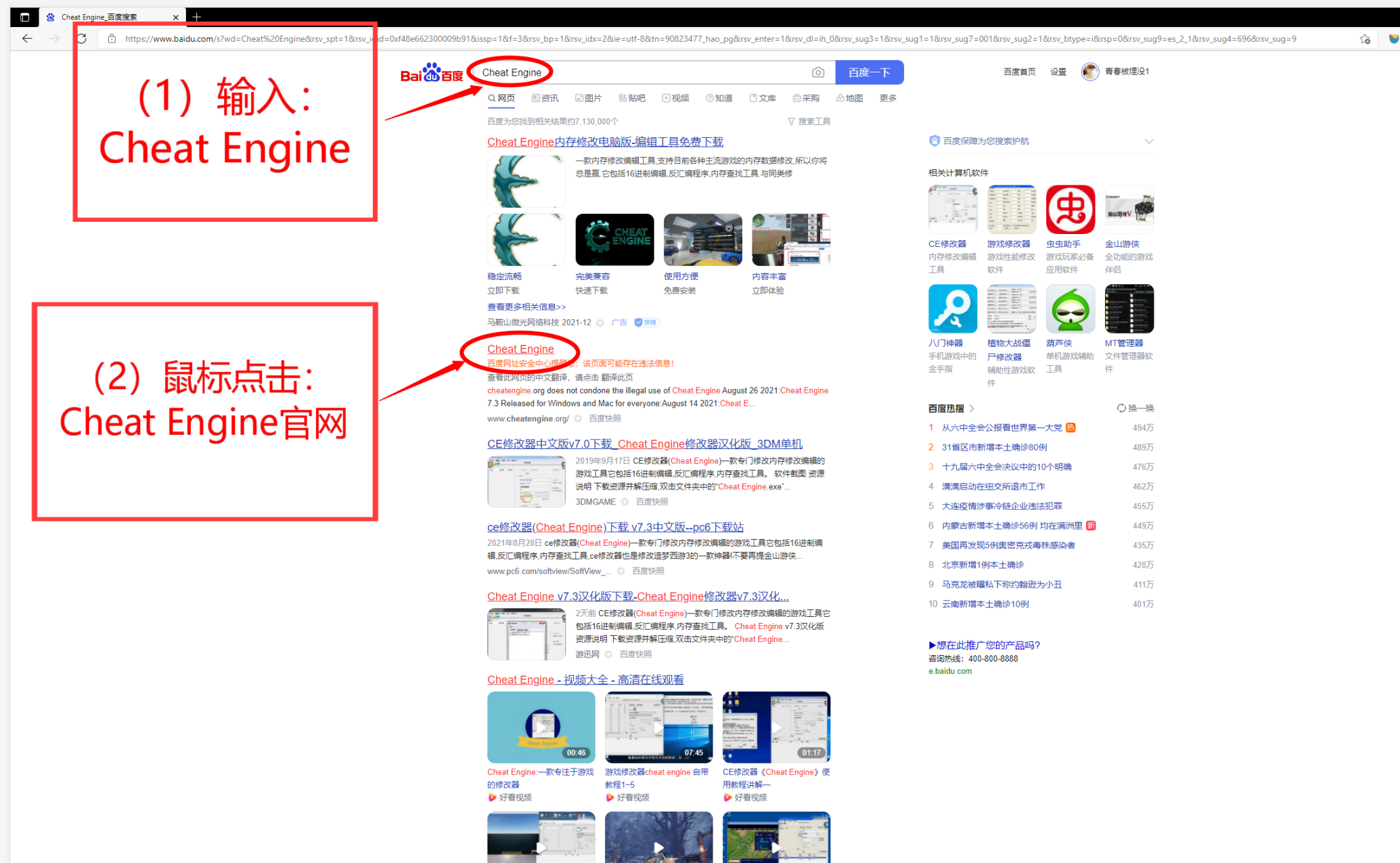Click the browser back arrow
The image size is (1400, 863).
tap(27, 39)
